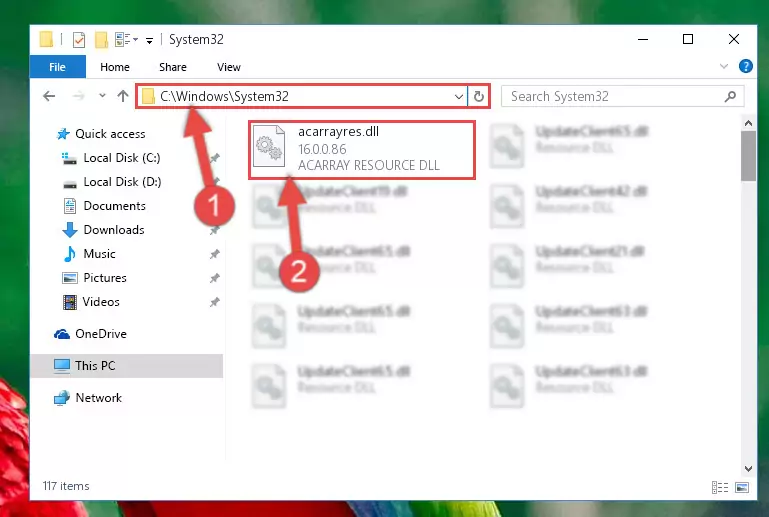Click the pin icon next to Pictures

[214, 278]
